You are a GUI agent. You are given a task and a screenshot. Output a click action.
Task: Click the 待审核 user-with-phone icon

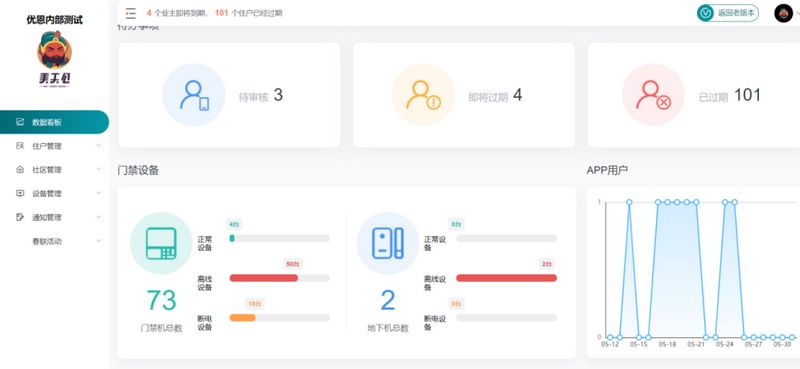tap(194, 95)
